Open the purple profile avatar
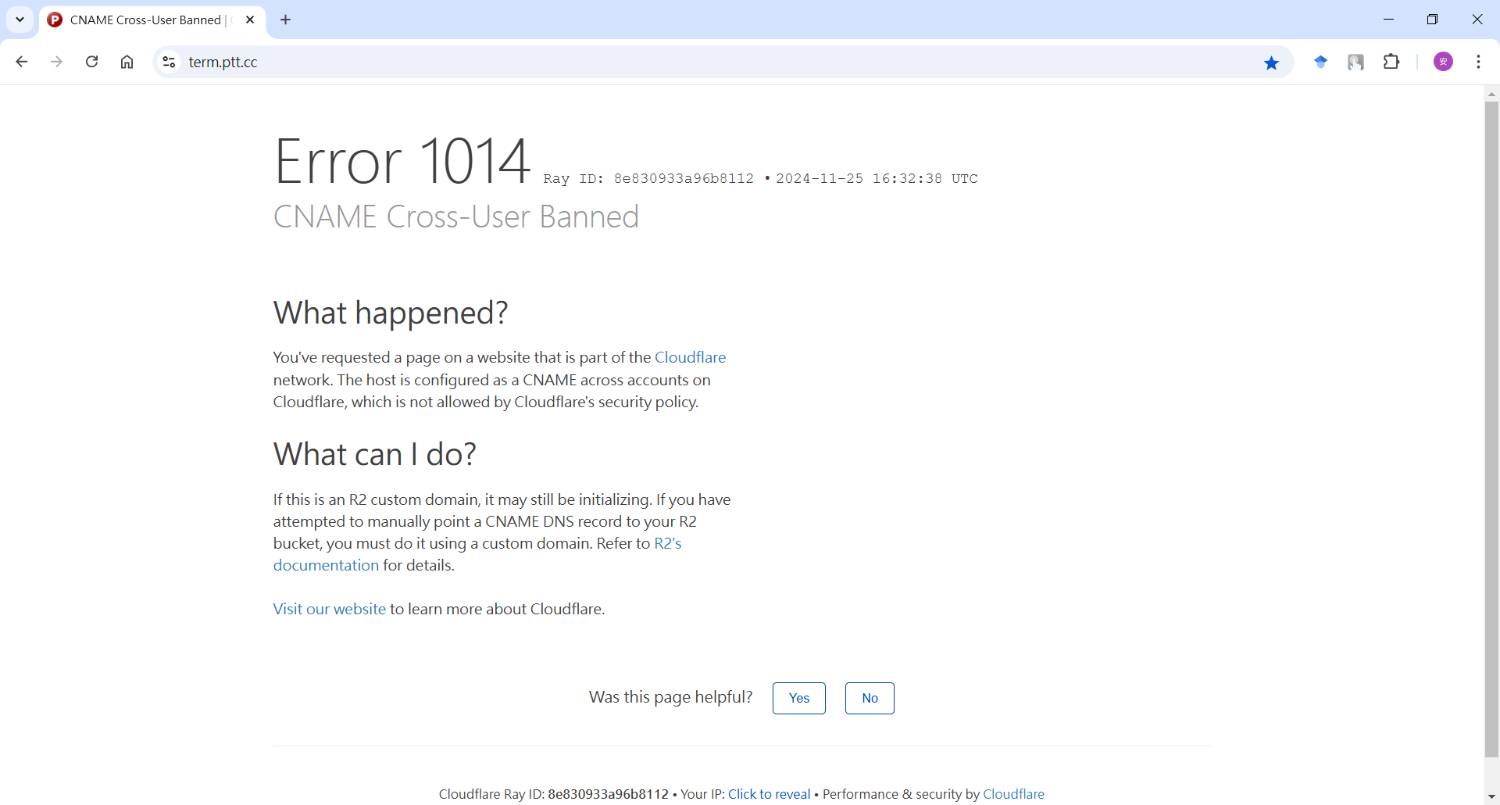Screen dimensions: 1500x805 point(1443,62)
